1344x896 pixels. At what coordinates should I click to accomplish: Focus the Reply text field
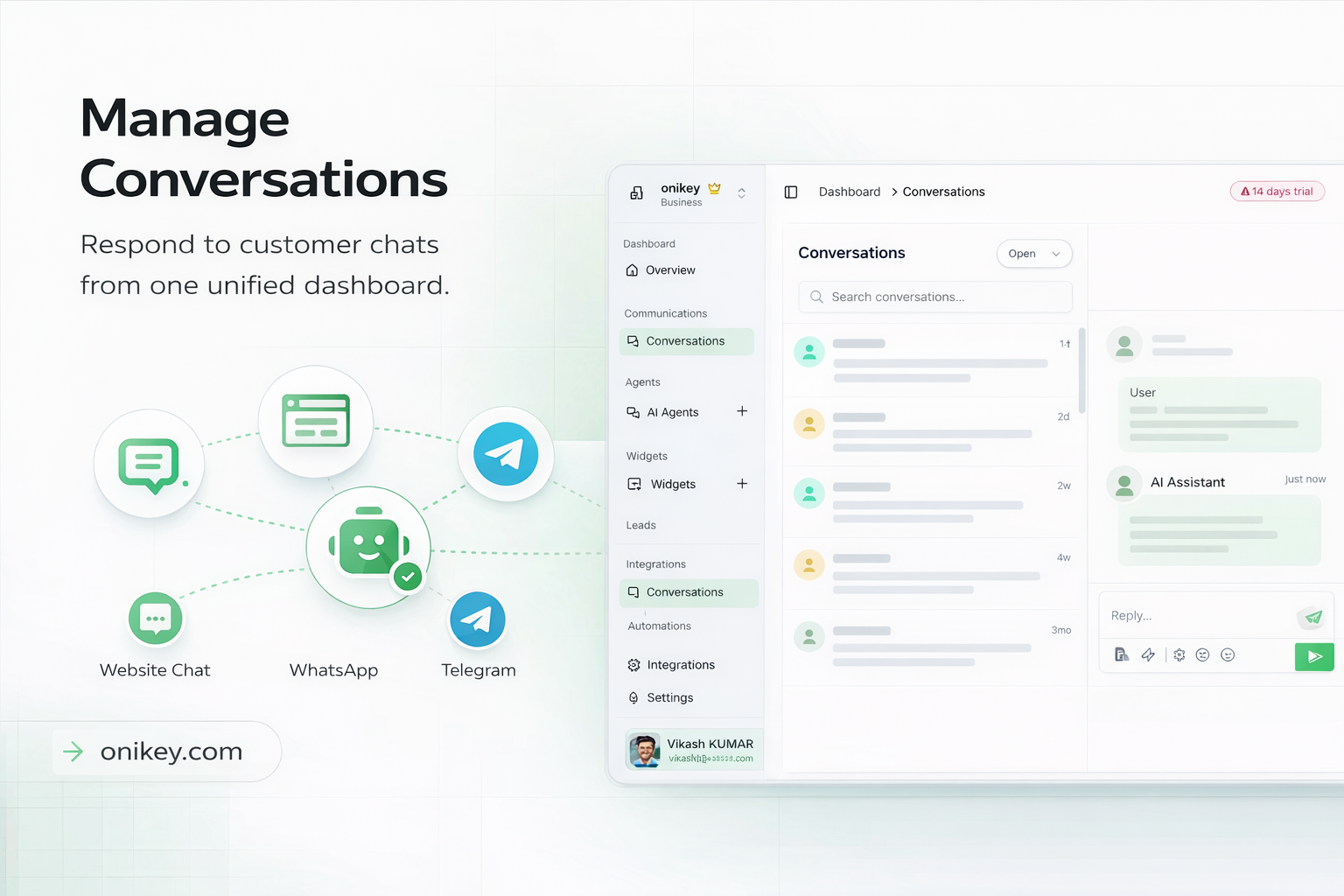(1199, 616)
